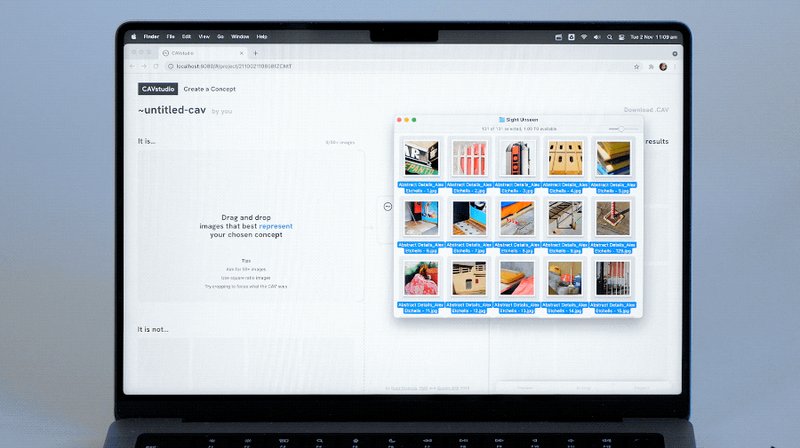This screenshot has height=448, width=800.
Task: Select thumbnail with yellow and pink cushions
Action: coord(517,279)
